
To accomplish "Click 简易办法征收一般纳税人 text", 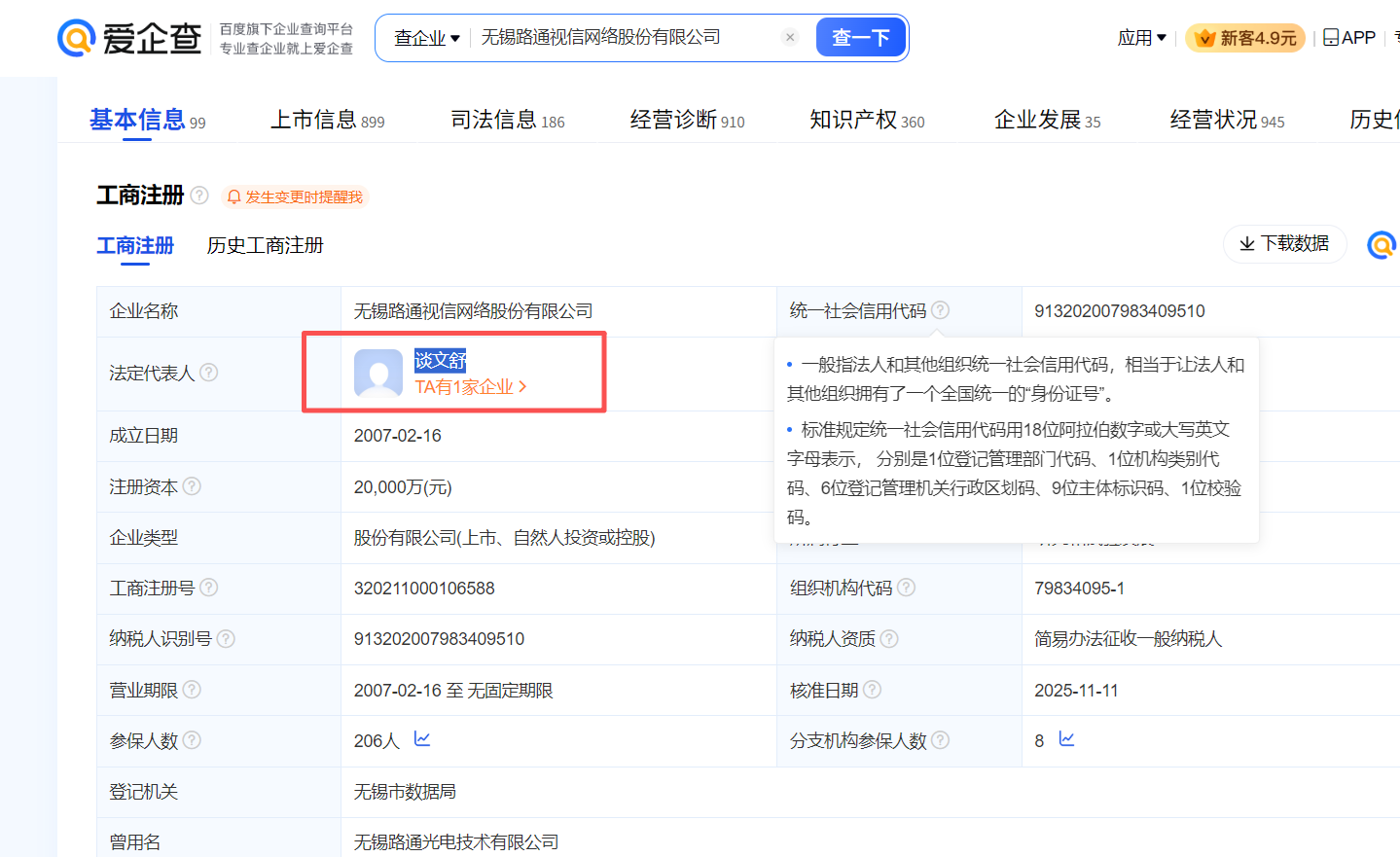I will tap(1129, 639).
